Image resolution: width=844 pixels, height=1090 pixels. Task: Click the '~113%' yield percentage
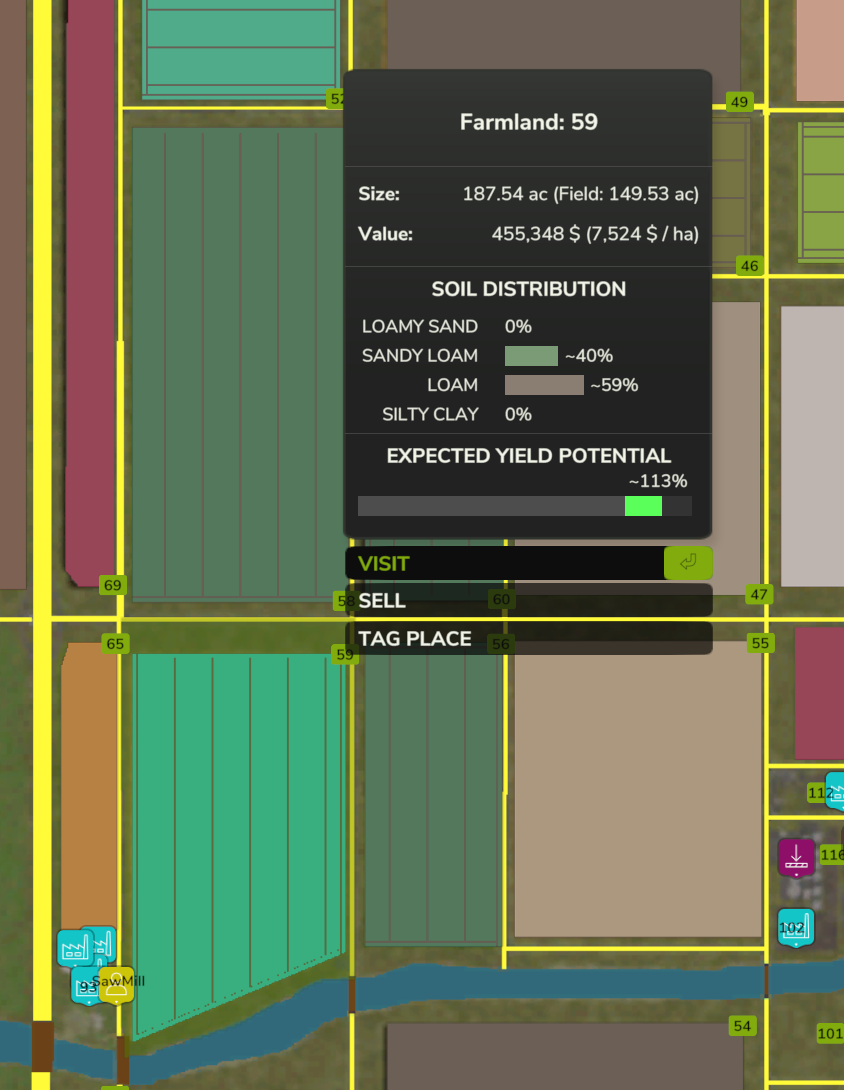pyautogui.click(x=658, y=481)
